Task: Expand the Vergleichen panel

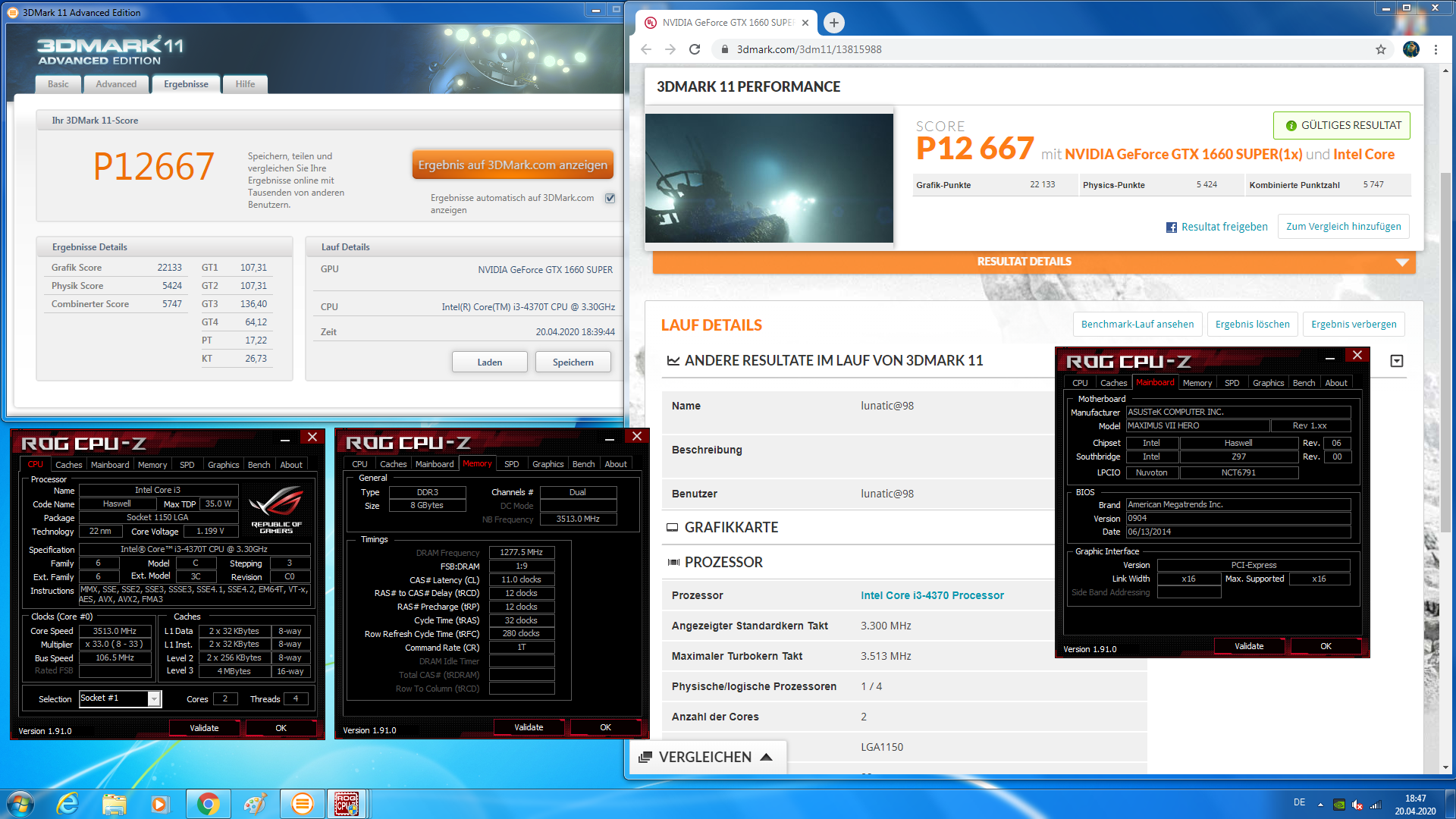Action: [707, 757]
